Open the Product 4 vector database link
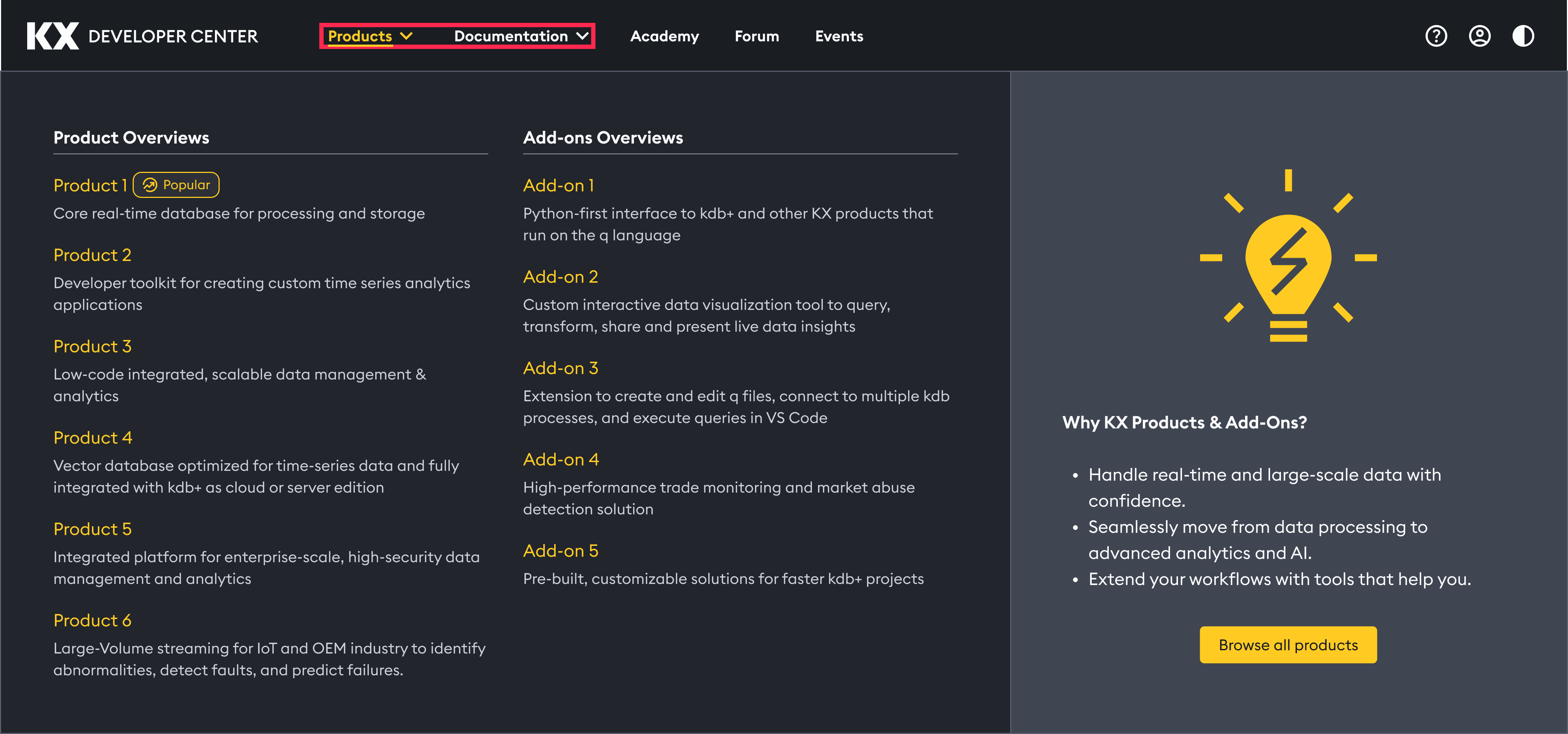The image size is (1568, 734). click(92, 438)
